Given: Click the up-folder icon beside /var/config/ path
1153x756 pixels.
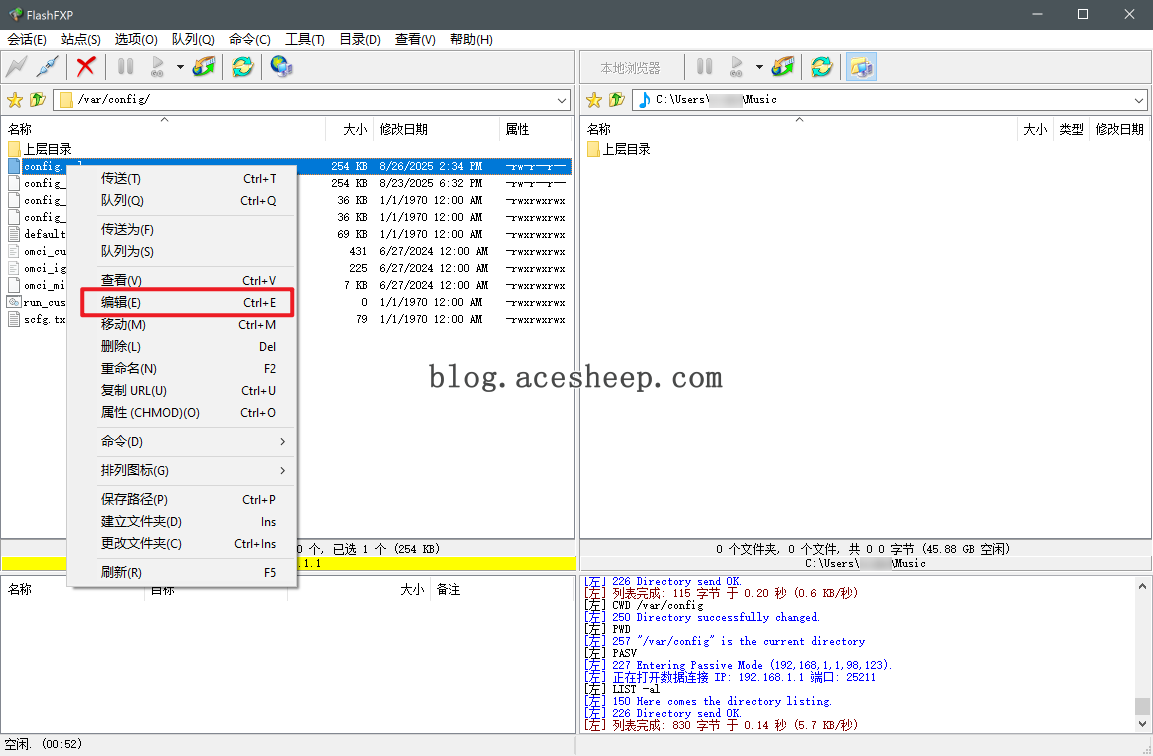Looking at the screenshot, I should pyautogui.click(x=38, y=99).
